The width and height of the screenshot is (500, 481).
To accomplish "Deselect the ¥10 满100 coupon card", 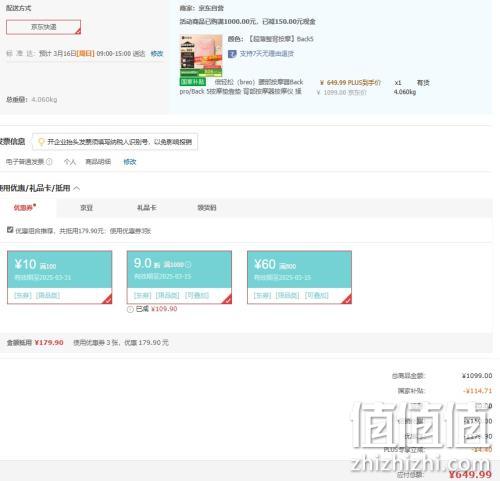I will tap(60, 277).
